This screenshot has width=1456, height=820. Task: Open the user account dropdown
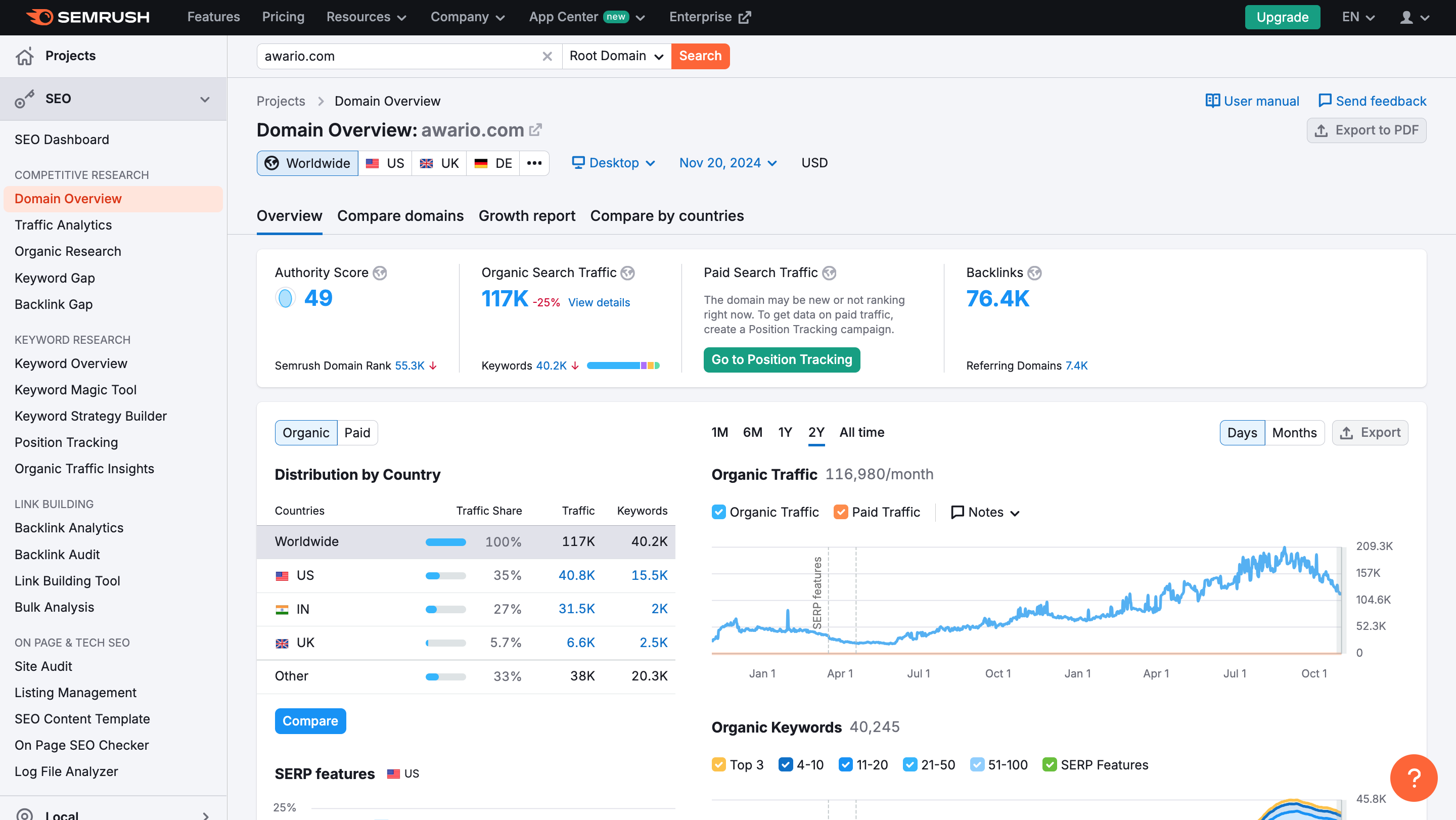1414,17
